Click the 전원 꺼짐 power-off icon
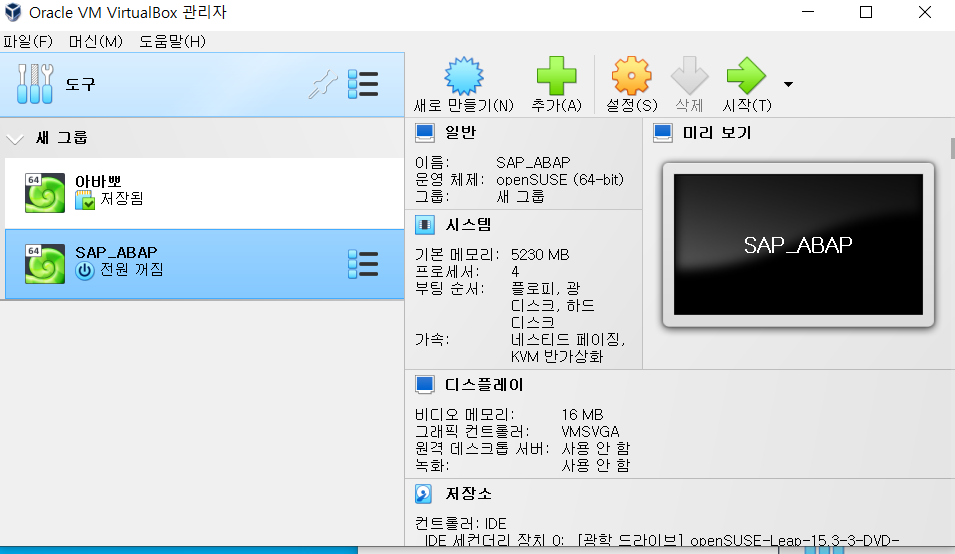This screenshot has height=554, width=955. 85,270
